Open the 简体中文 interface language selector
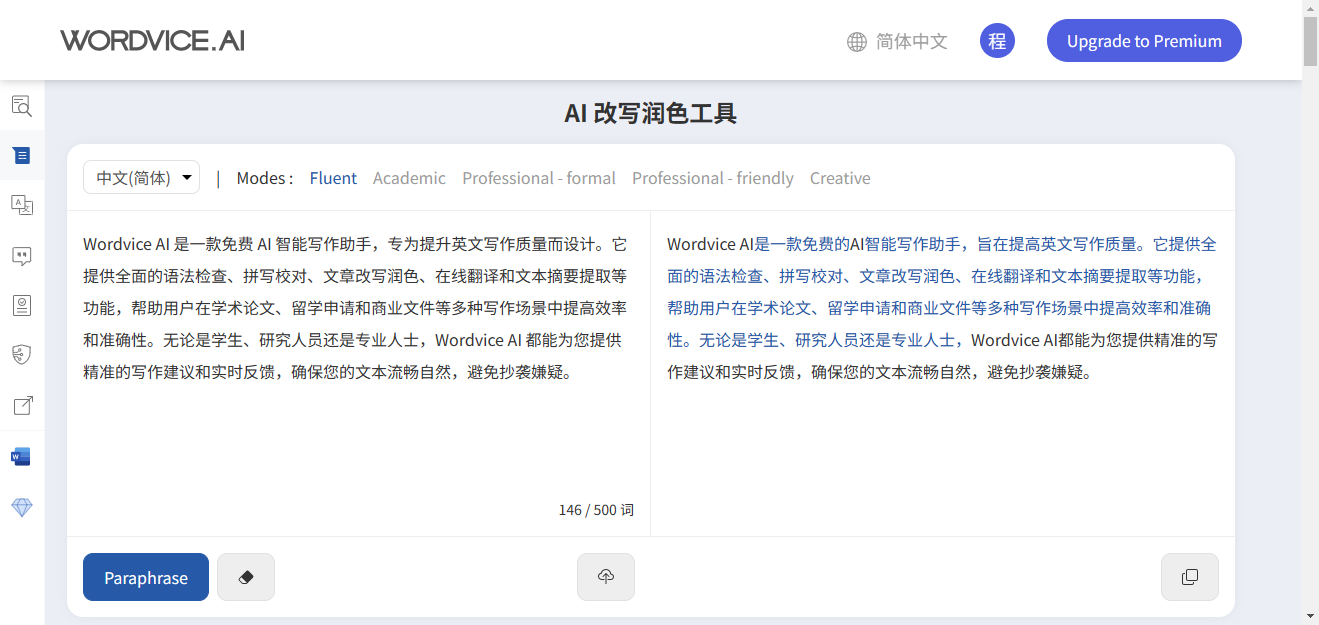The width and height of the screenshot is (1319, 625). click(x=911, y=42)
